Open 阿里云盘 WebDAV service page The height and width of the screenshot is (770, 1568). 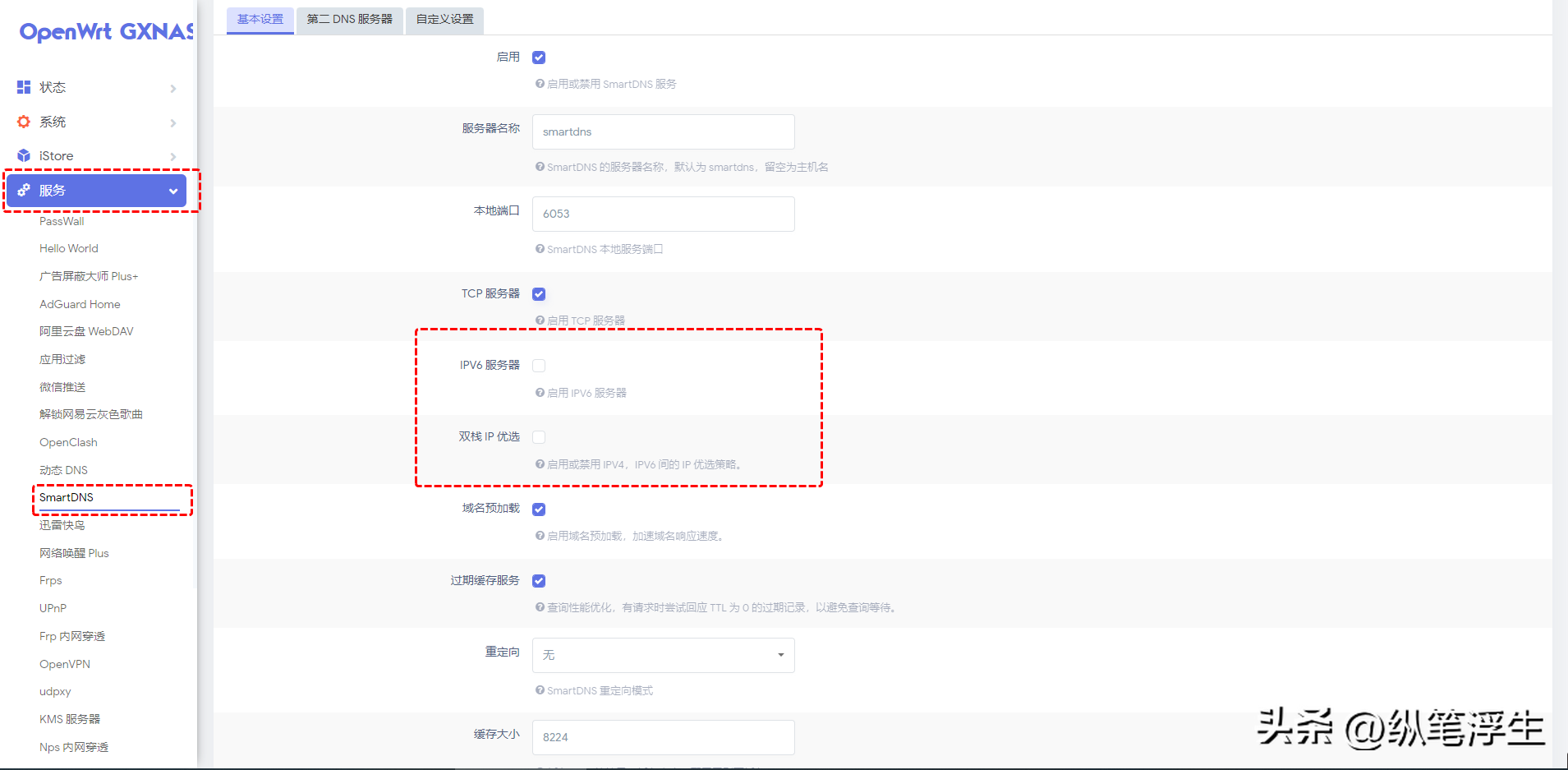point(86,331)
